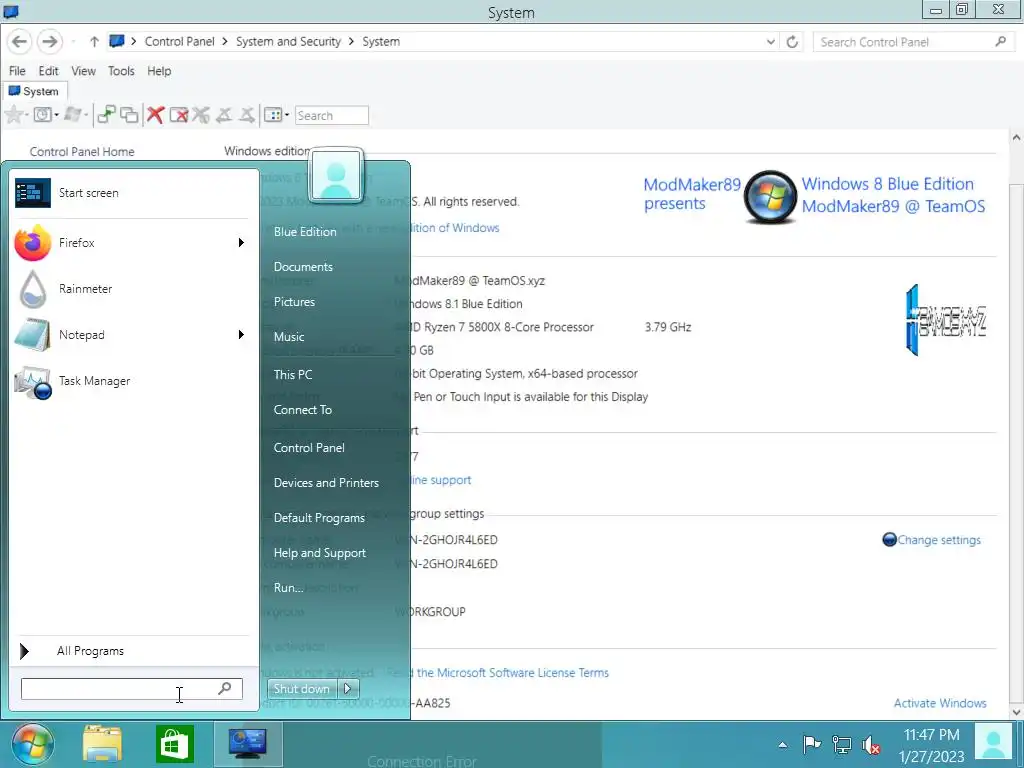Click the magnifier icon in Start search box

[x=225, y=688]
